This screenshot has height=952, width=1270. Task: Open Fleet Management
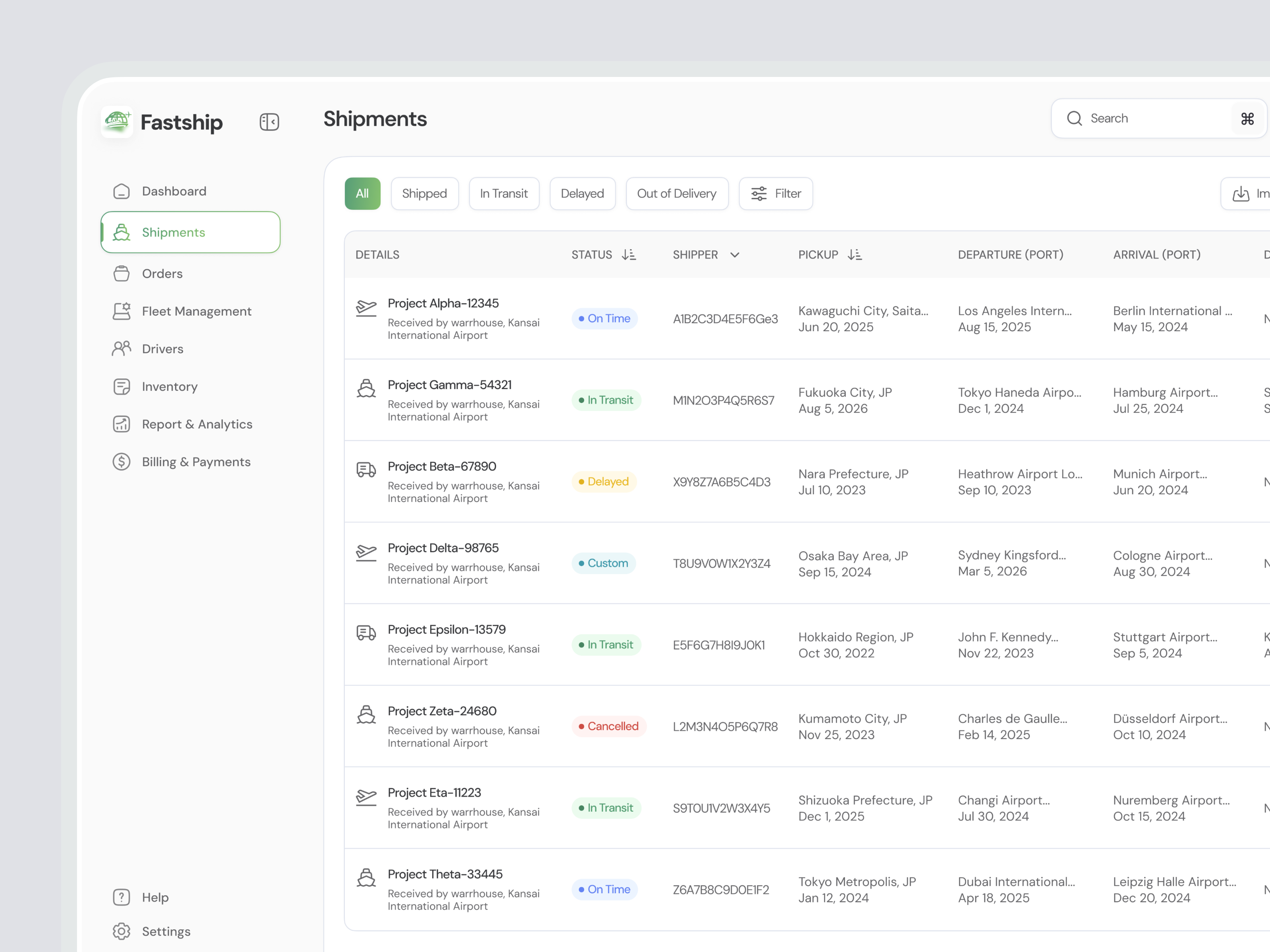point(196,311)
